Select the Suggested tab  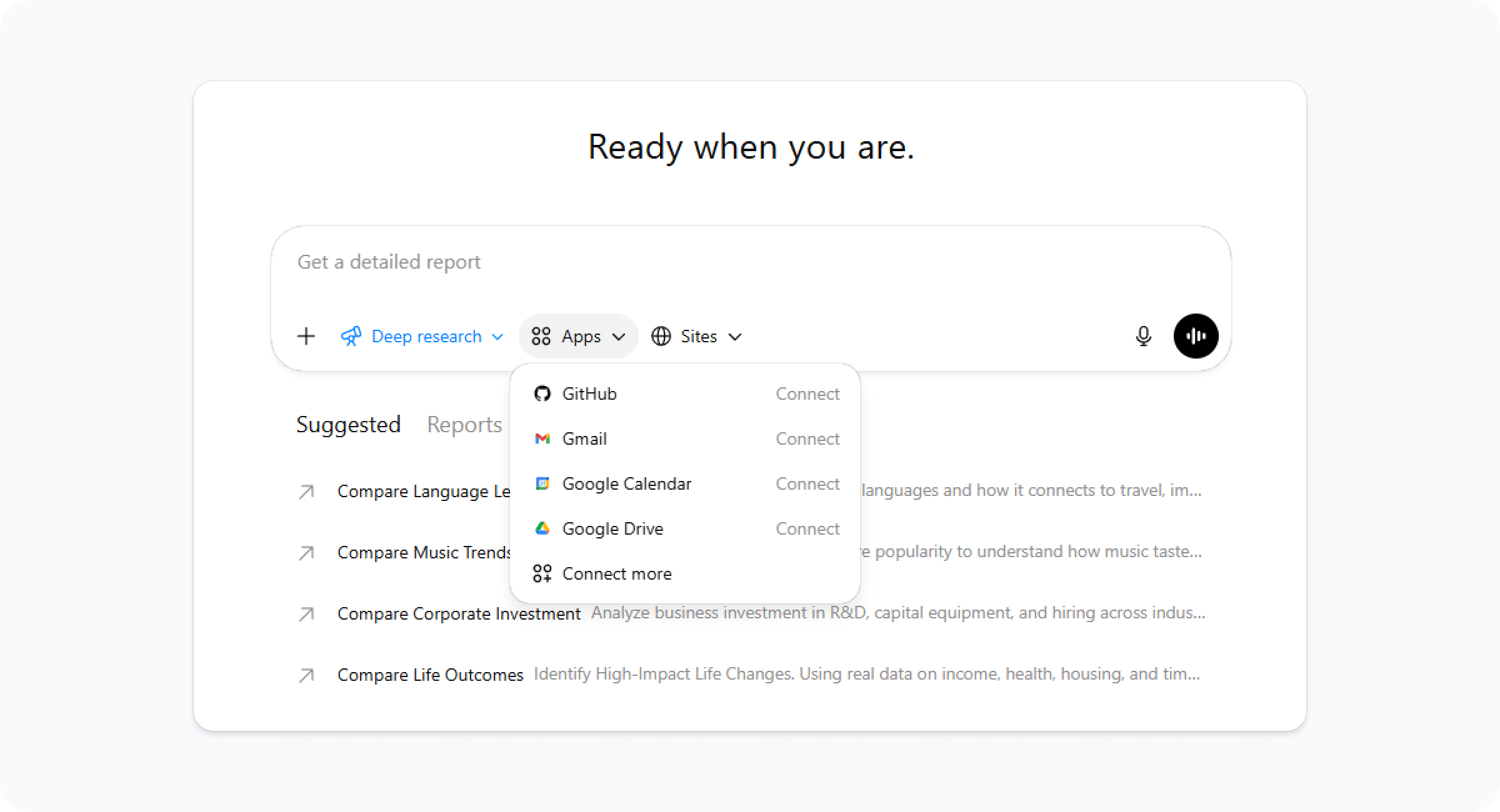[348, 425]
